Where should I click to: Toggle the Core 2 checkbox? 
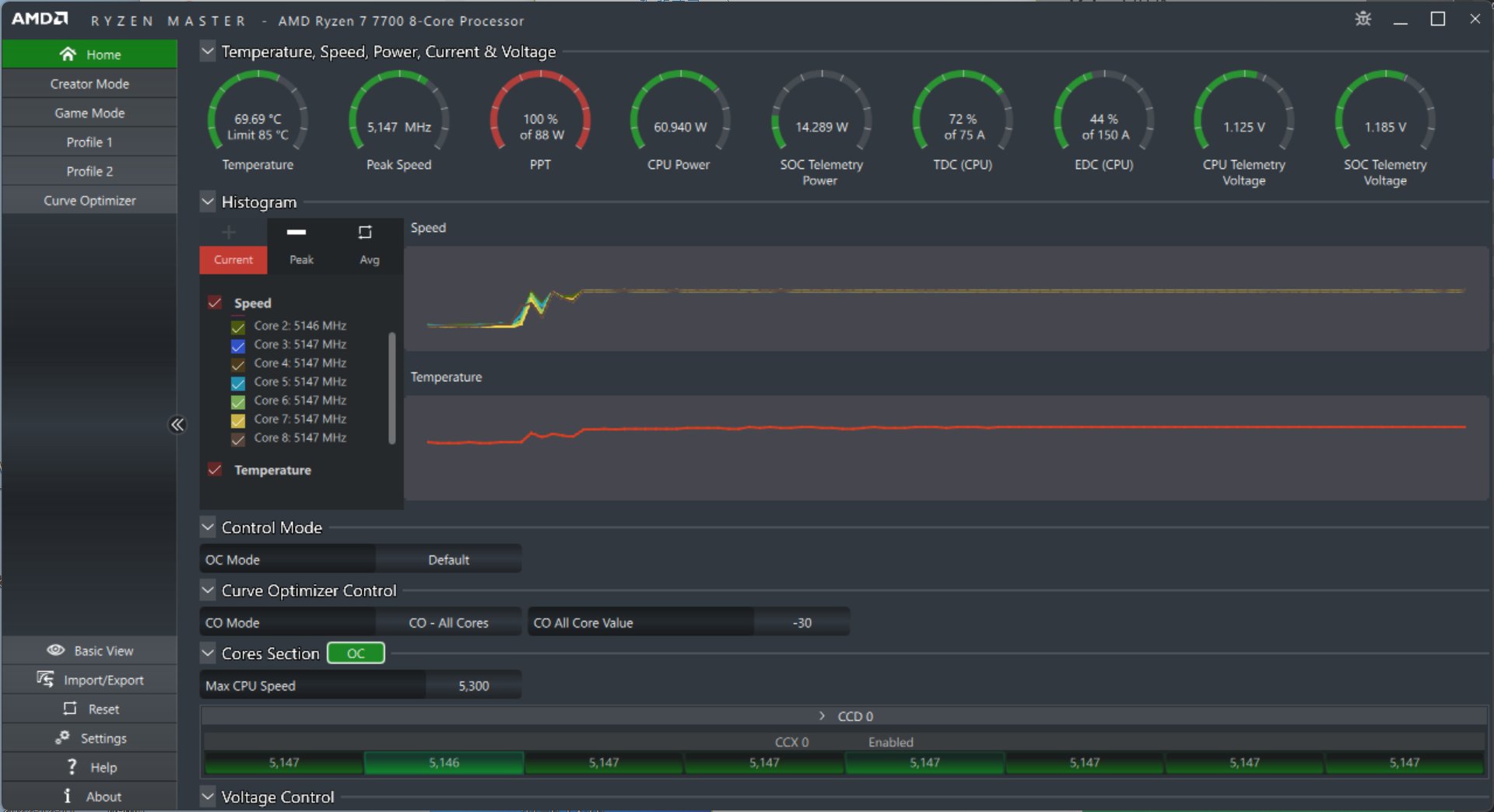tap(238, 327)
